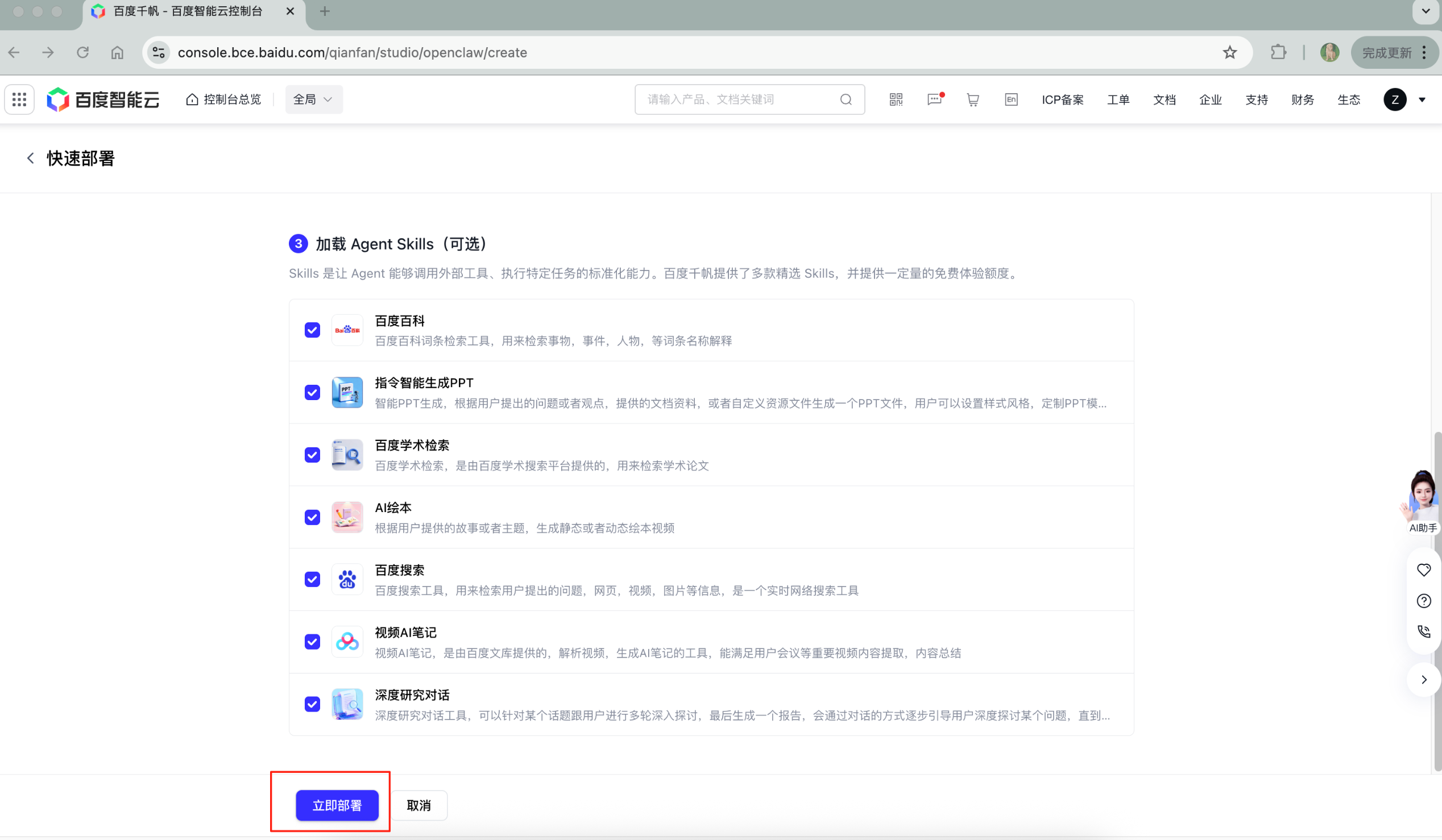Expand the floating sidebar chevron arrow
Image resolution: width=1442 pixels, height=840 pixels.
coord(1424,679)
